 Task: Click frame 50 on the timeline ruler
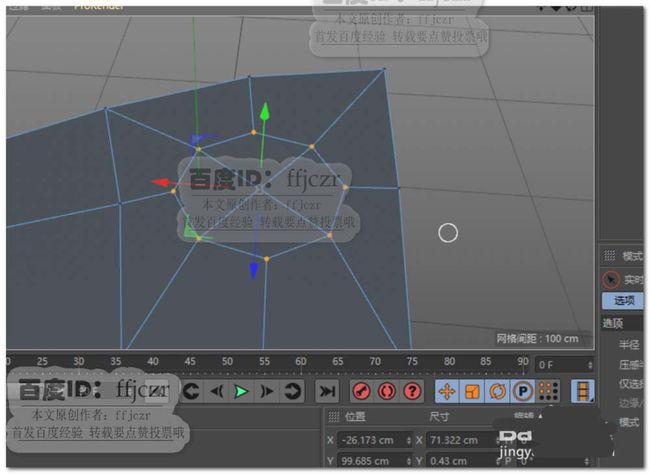click(x=227, y=362)
